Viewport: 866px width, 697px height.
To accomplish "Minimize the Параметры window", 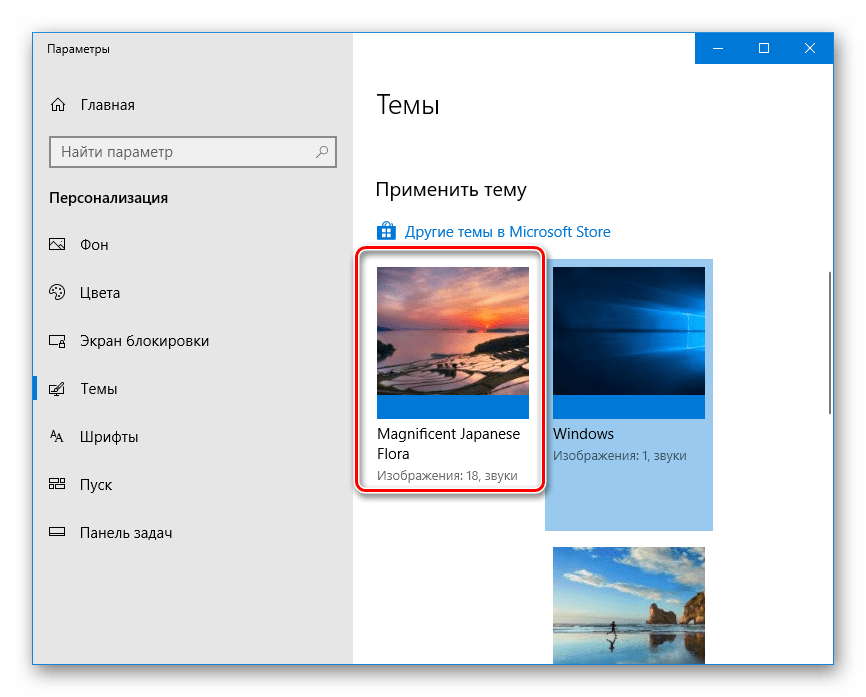I will (x=718, y=48).
